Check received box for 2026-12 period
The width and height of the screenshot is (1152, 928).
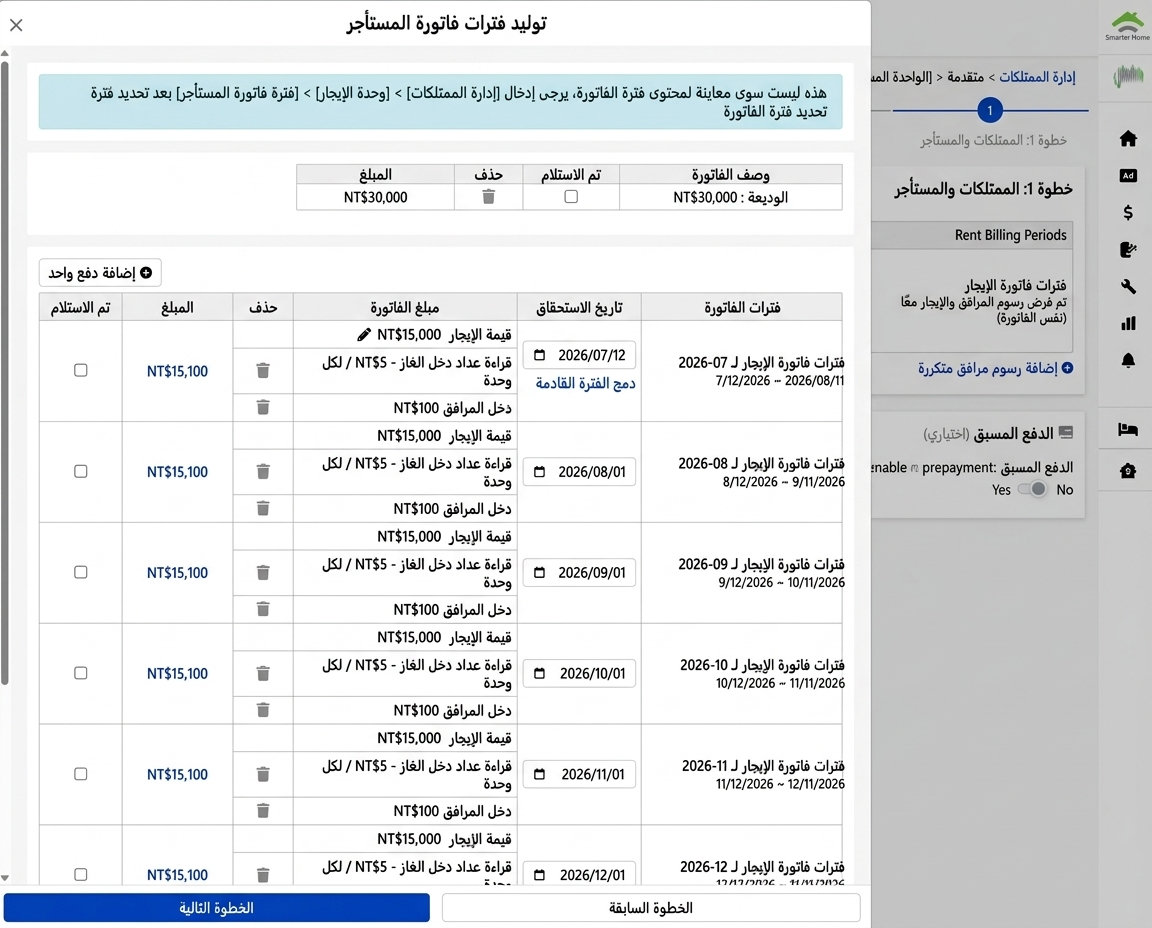[81, 874]
